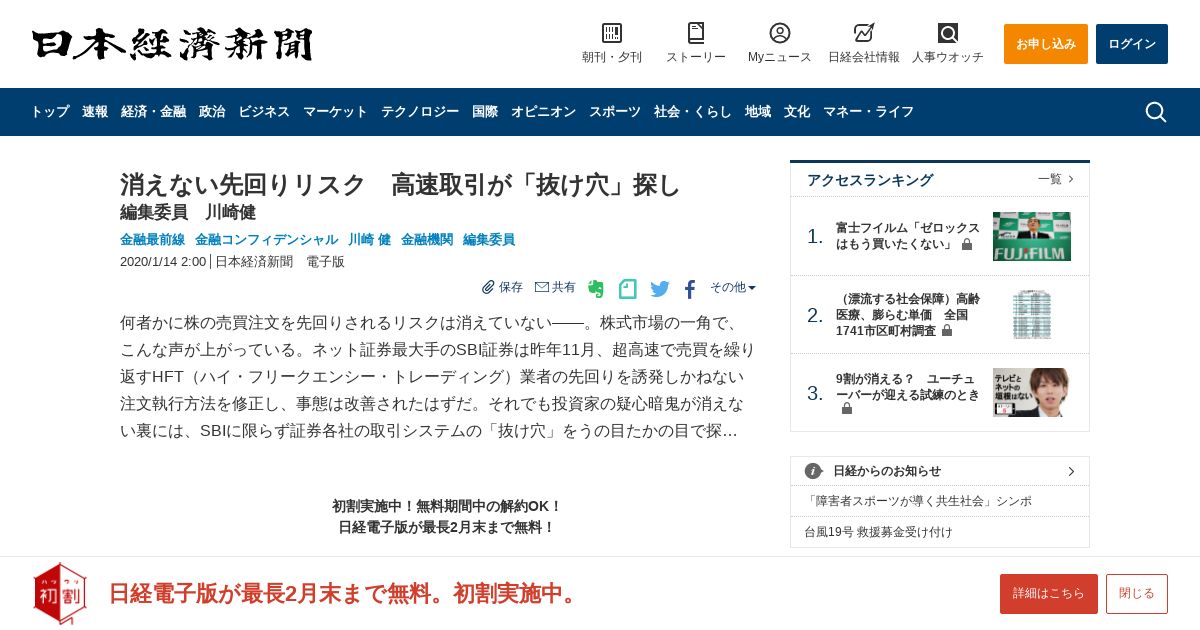1200x630 pixels.
Task: Open 金融機関 tag link
Action: pyautogui.click(x=427, y=240)
